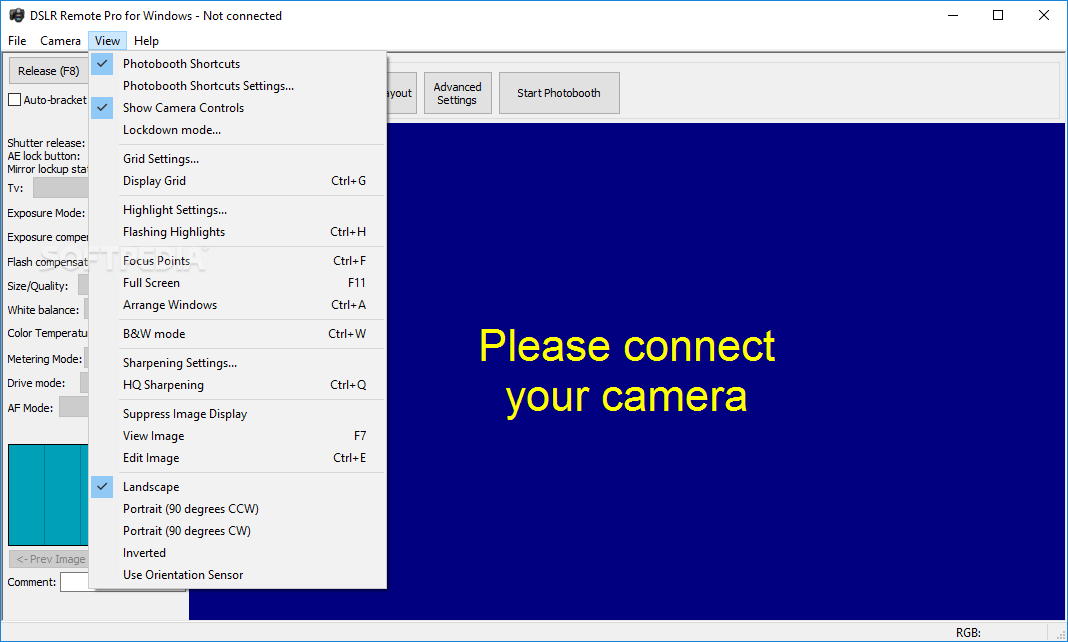Image resolution: width=1068 pixels, height=642 pixels.
Task: Toggle Photobooth Shortcuts in View menu
Action: point(238,64)
